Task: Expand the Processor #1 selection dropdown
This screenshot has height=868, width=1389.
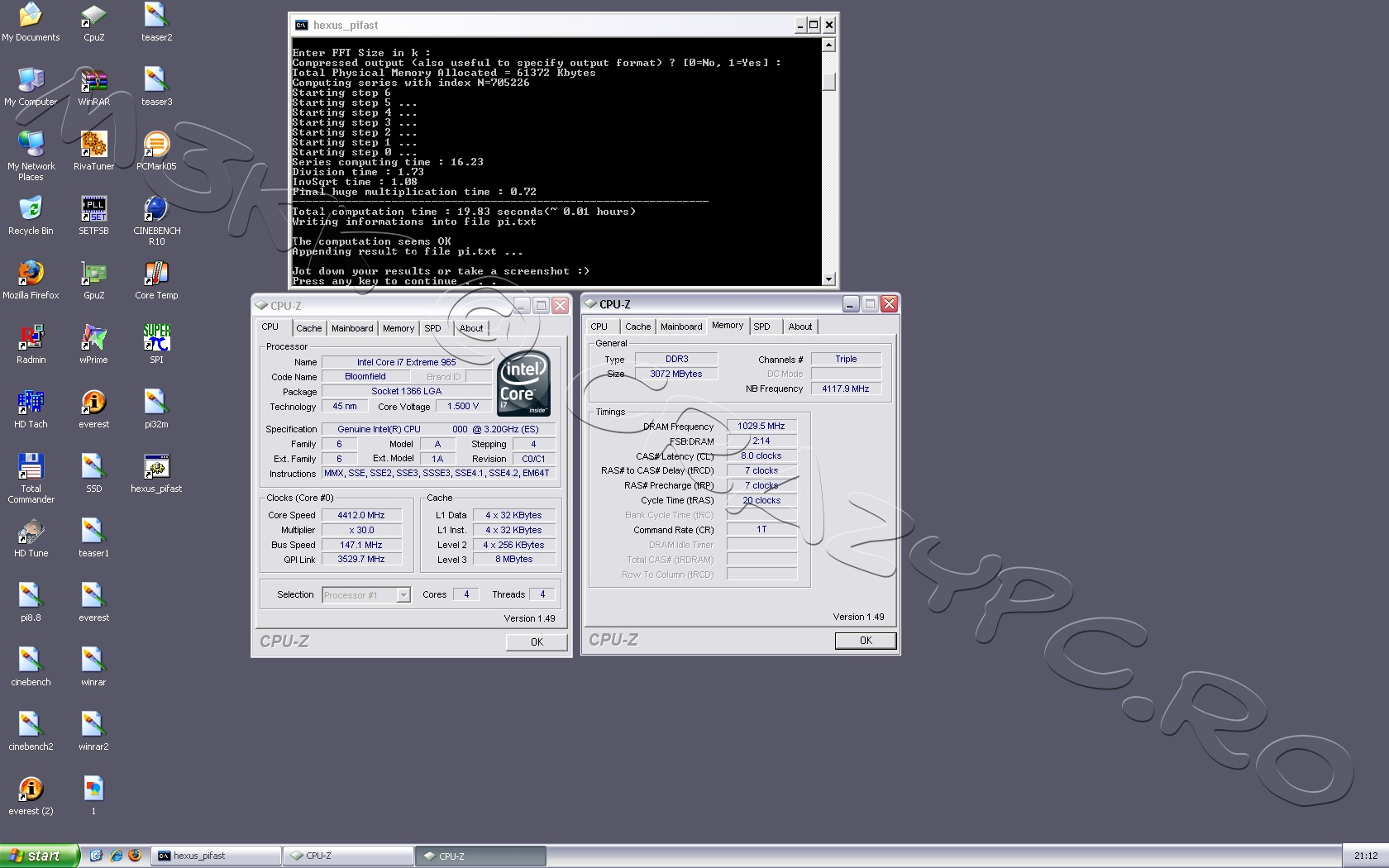Action: [403, 595]
